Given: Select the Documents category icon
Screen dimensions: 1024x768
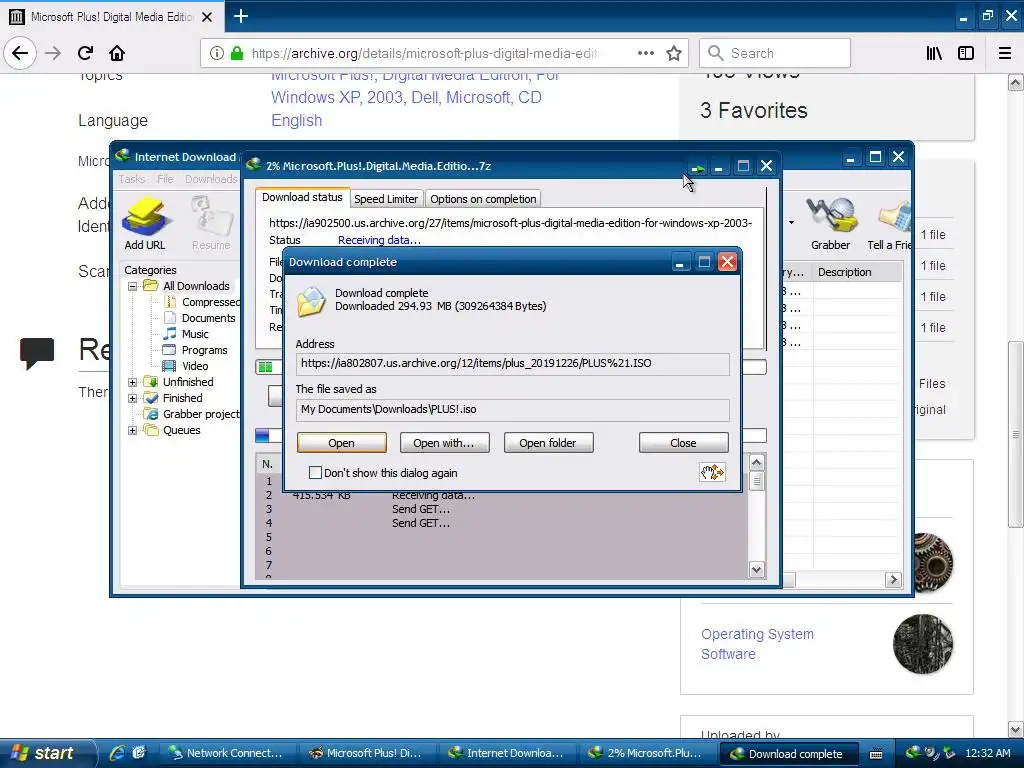Looking at the screenshot, I should coord(170,318).
